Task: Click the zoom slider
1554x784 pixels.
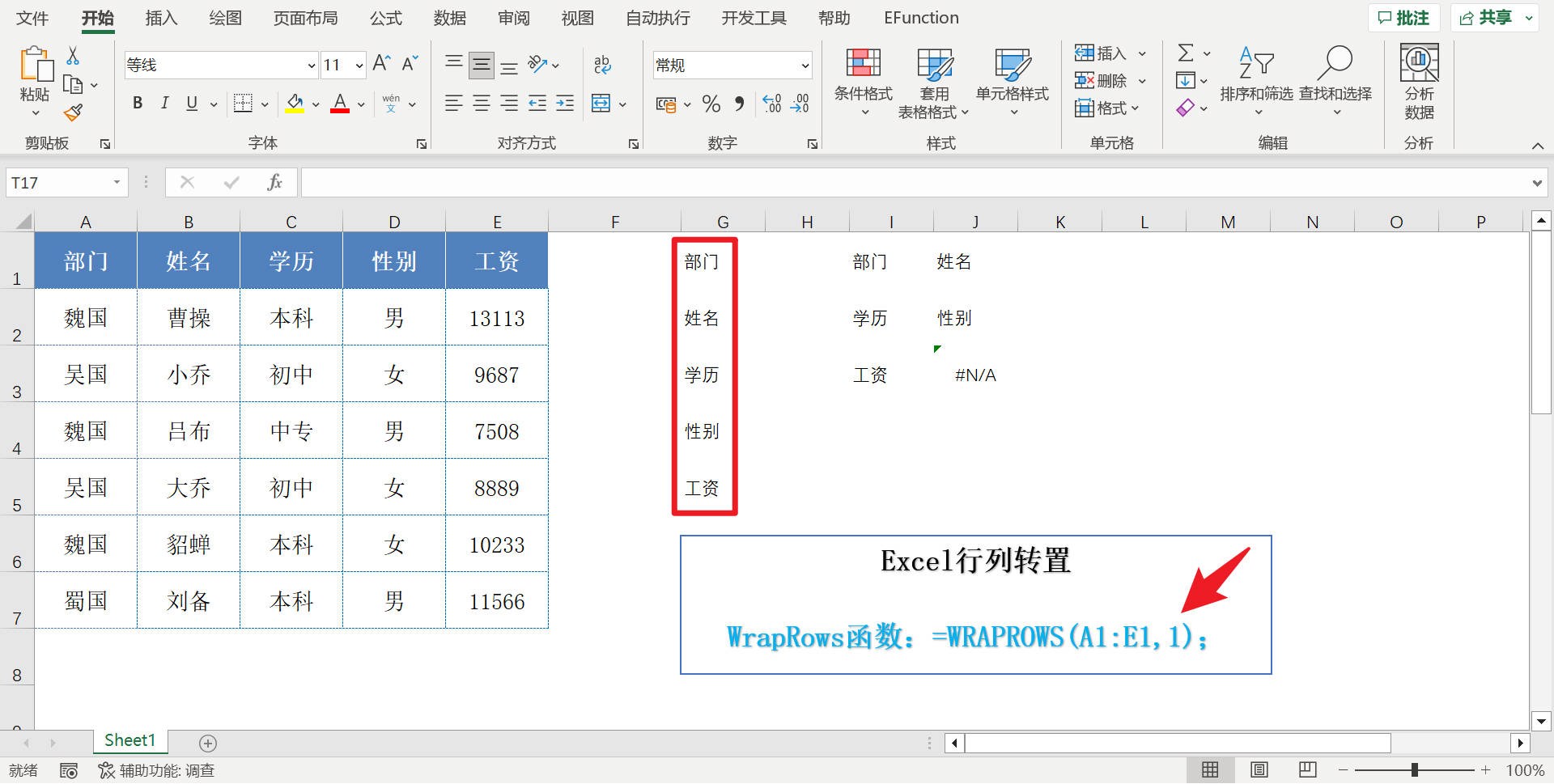Action: tap(1414, 770)
